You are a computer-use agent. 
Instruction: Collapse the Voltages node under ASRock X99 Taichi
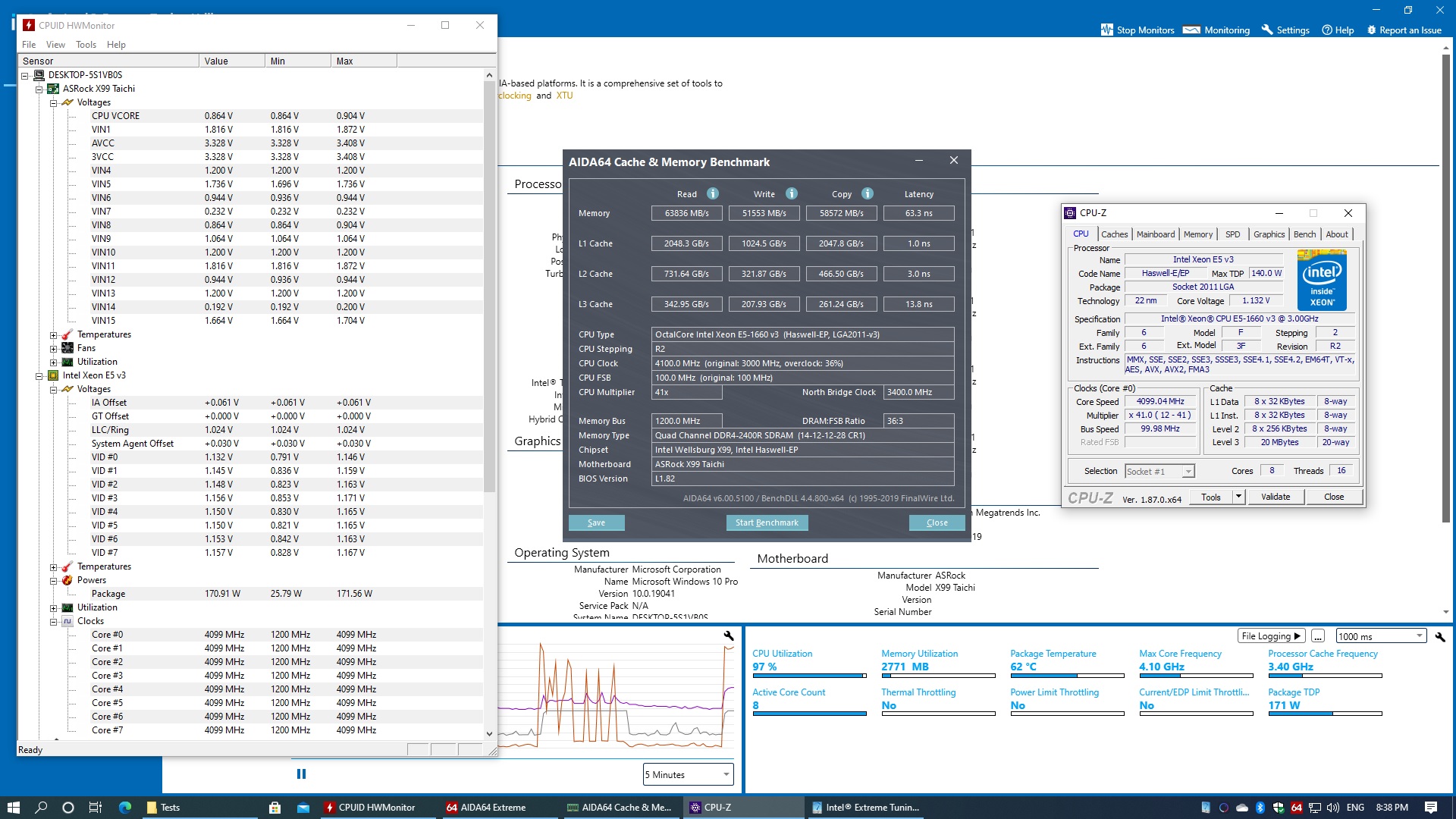point(53,102)
